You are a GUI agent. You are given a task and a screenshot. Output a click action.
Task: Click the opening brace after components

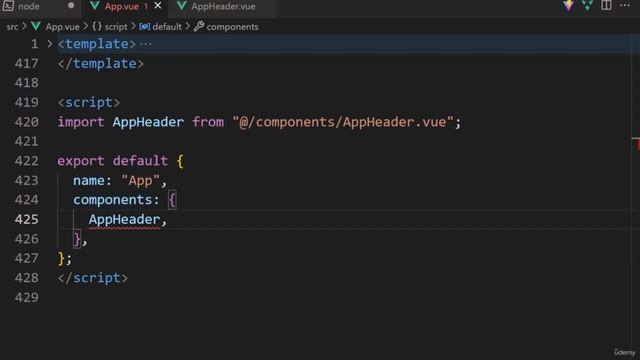172,200
